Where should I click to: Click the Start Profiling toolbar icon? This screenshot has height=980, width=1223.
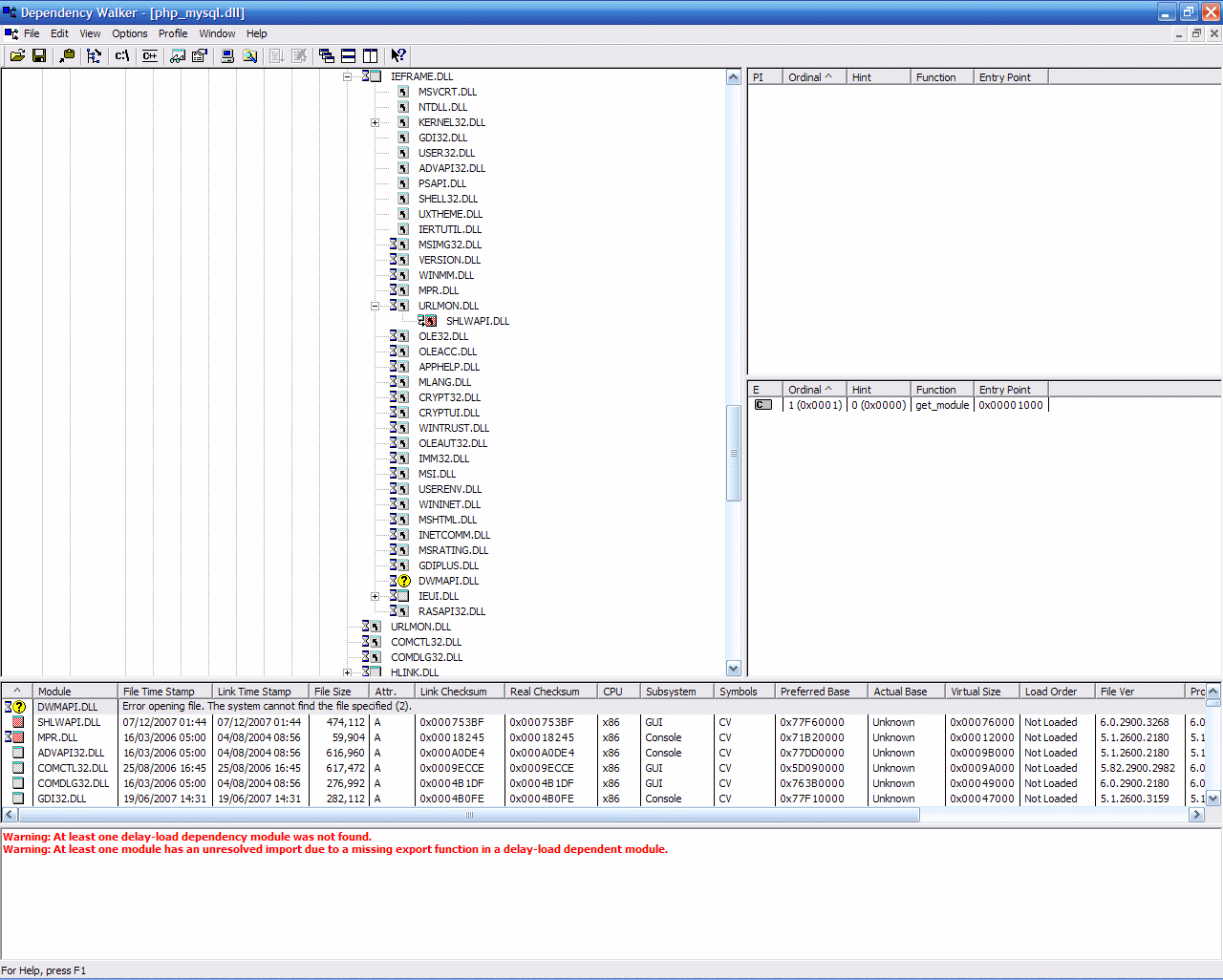(276, 55)
